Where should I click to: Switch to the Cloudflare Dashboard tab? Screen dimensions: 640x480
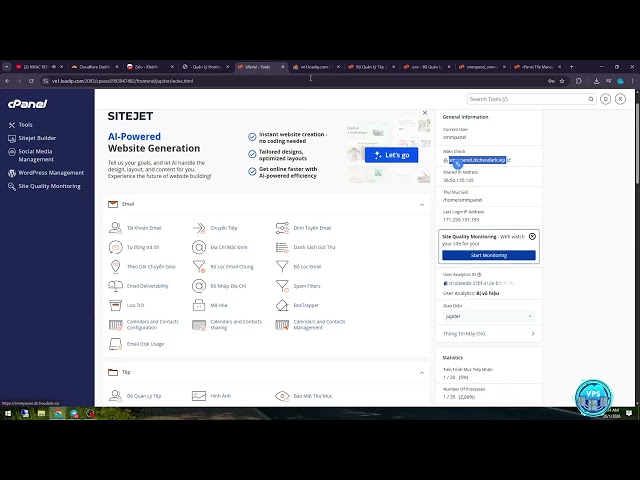click(95, 67)
